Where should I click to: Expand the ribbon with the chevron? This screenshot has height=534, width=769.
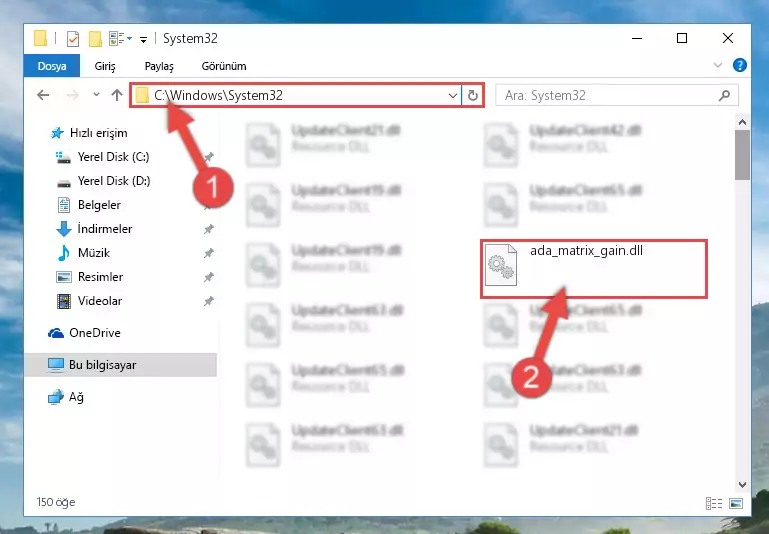[x=718, y=65]
